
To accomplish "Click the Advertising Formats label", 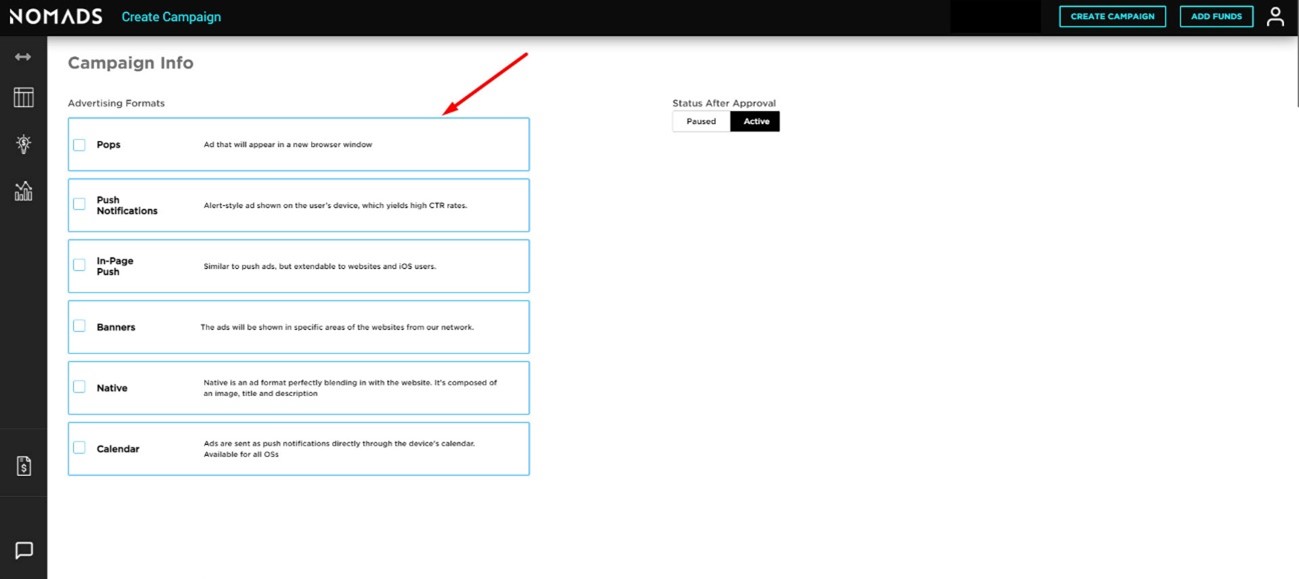I will coord(116,103).
